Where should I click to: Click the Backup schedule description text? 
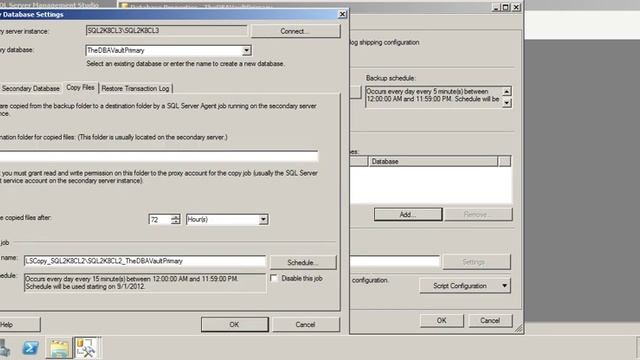pos(433,96)
